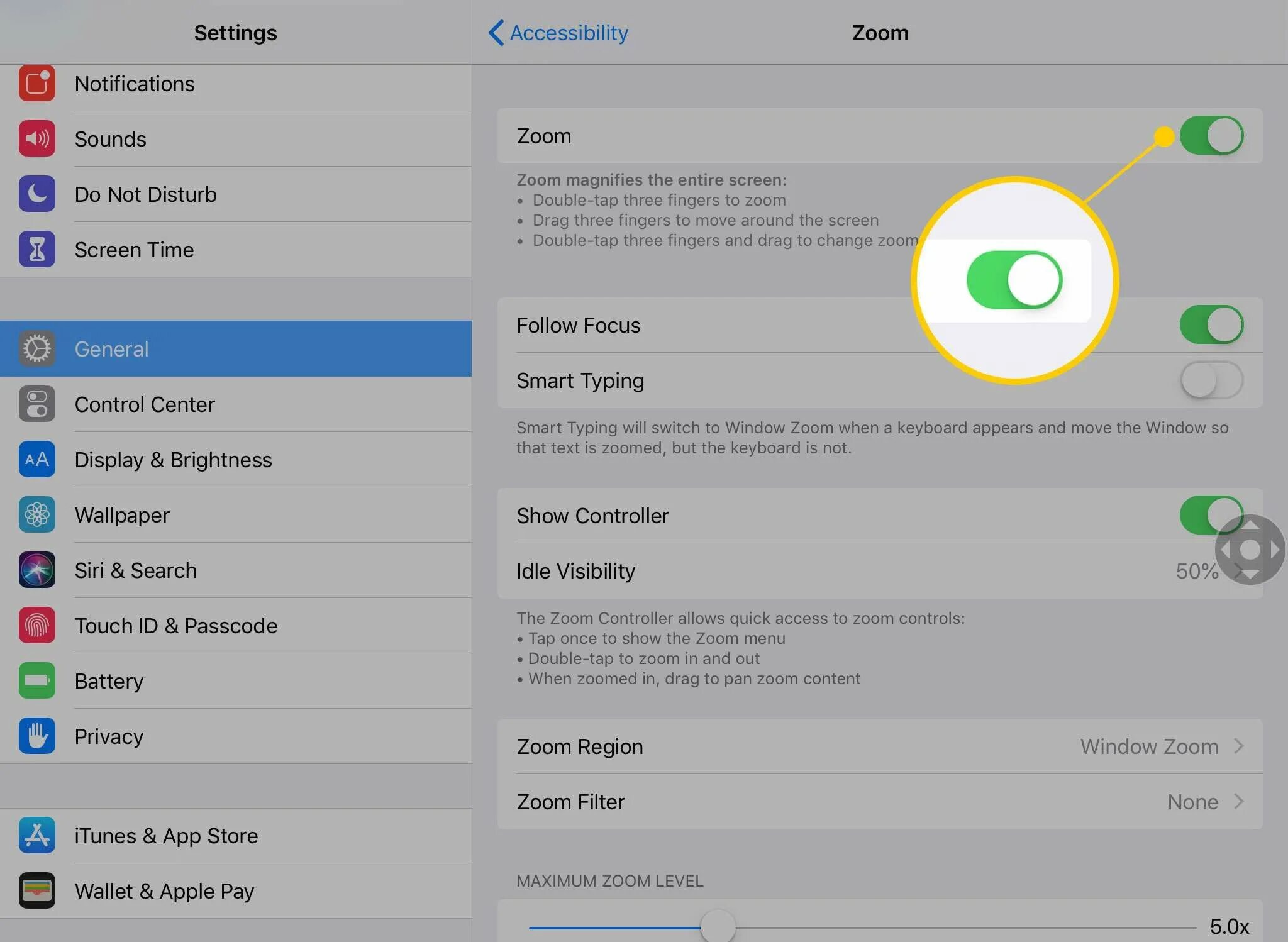Viewport: 1288px width, 942px height.
Task: Enable the Smart Typing switch
Action: (1211, 380)
